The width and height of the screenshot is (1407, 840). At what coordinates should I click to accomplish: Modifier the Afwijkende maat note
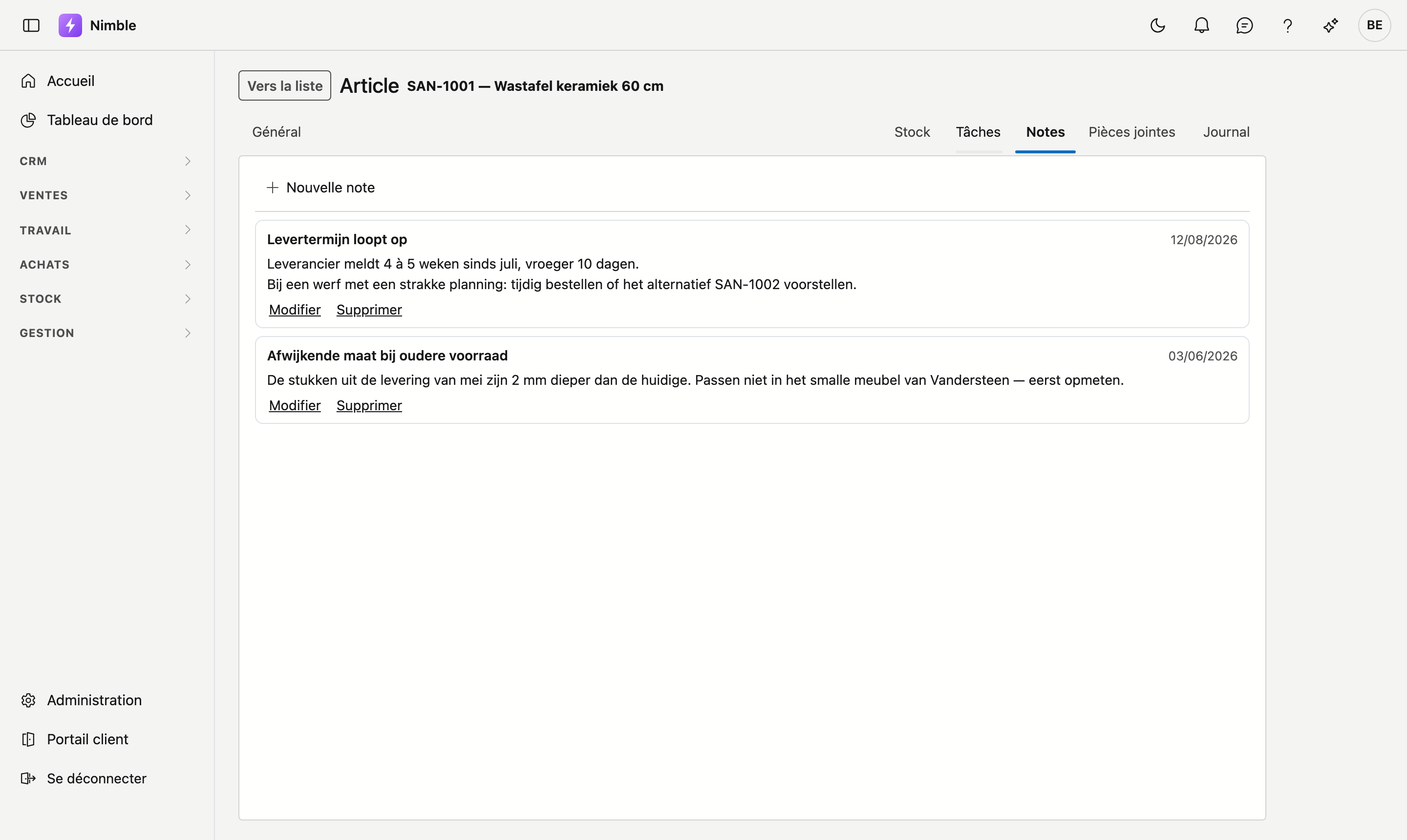pyautogui.click(x=295, y=405)
